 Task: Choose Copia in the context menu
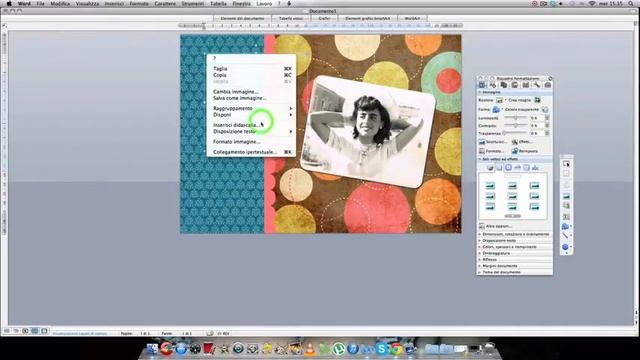251,75
